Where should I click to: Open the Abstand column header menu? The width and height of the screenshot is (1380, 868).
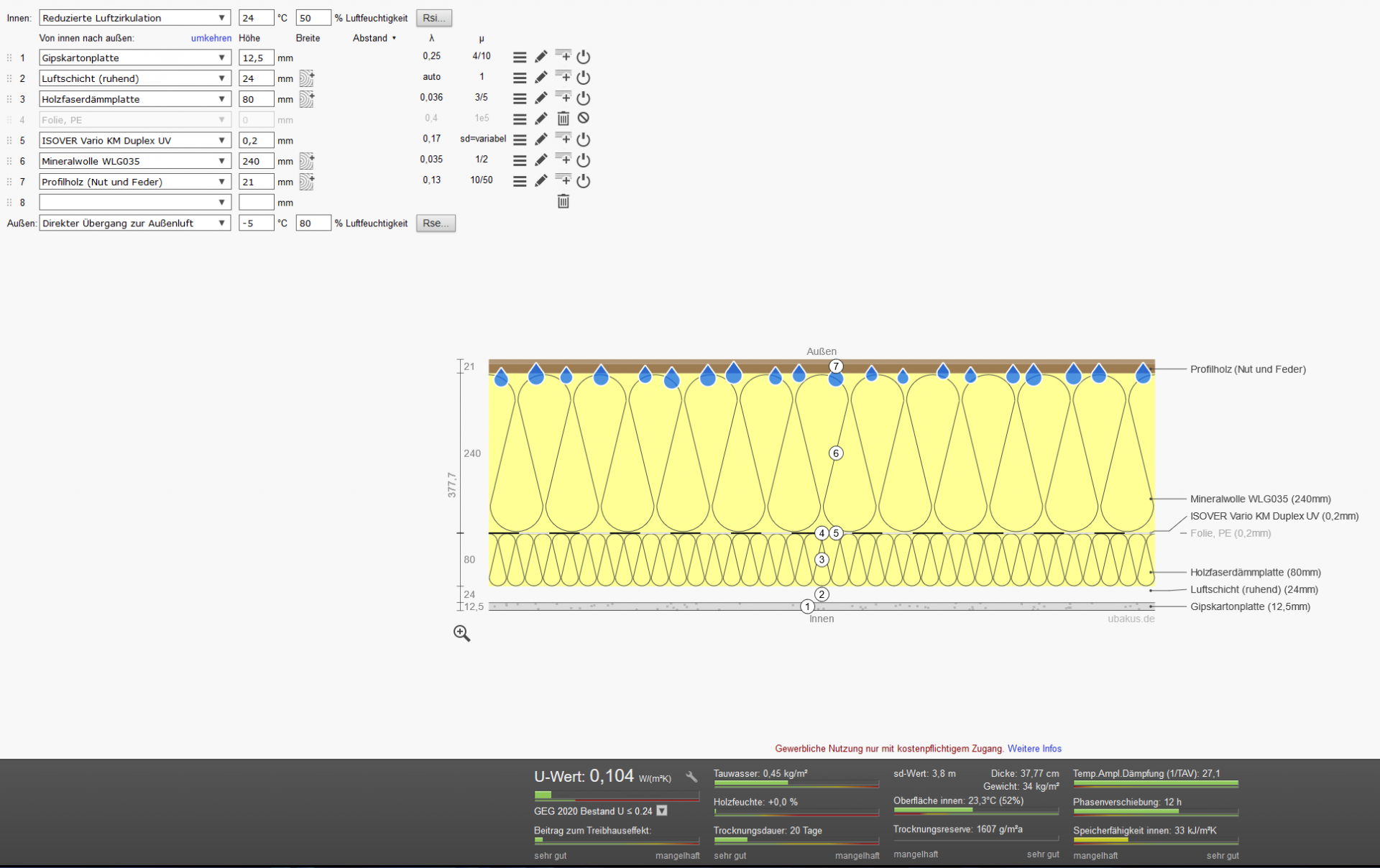pos(374,38)
